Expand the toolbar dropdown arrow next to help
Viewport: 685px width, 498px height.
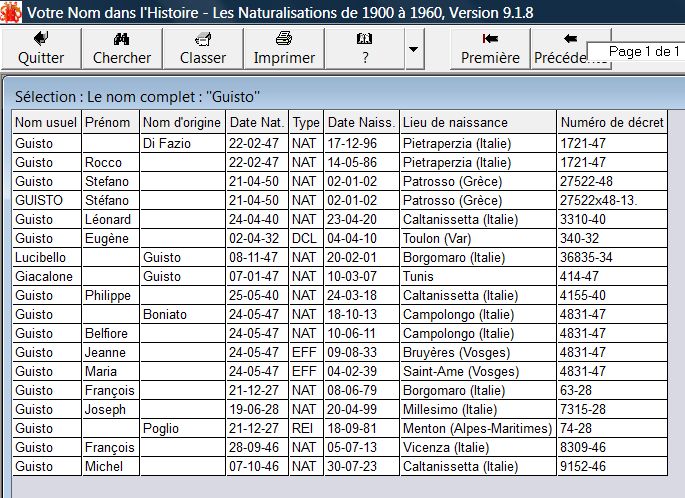point(414,48)
